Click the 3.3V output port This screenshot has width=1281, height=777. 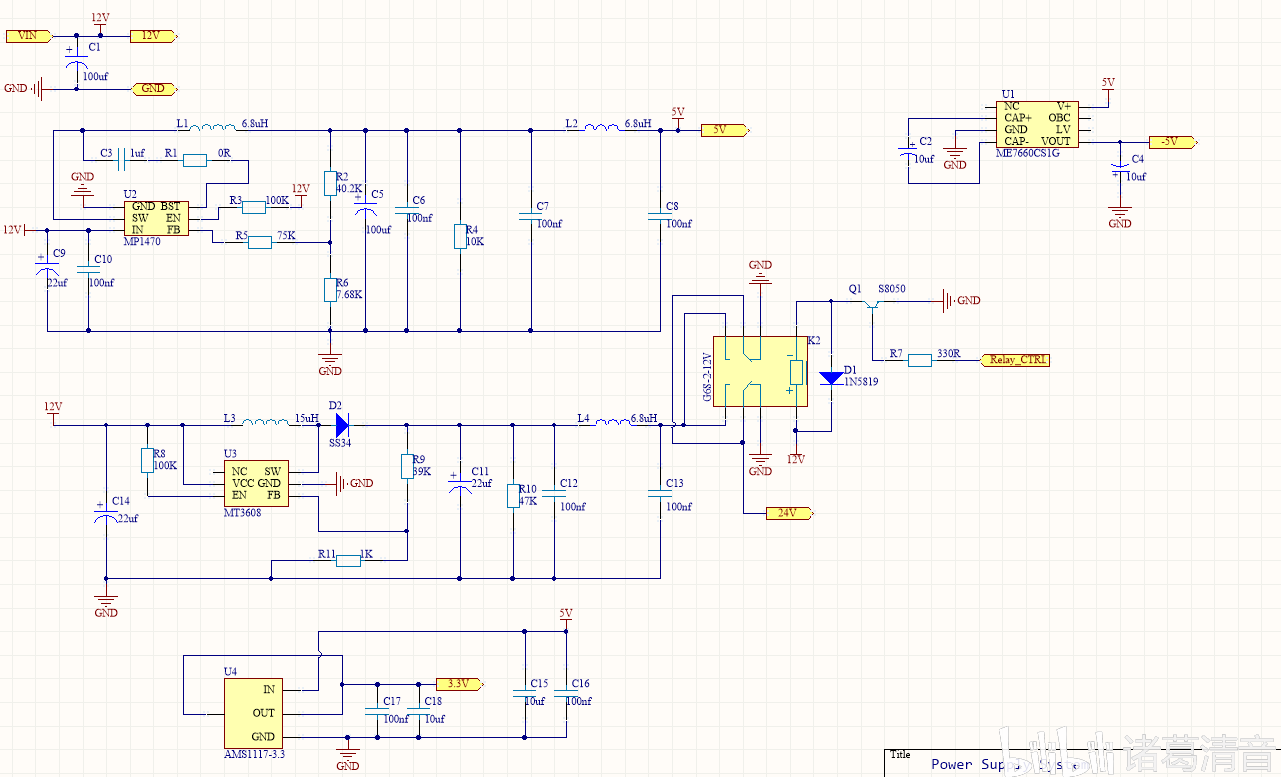pos(460,684)
